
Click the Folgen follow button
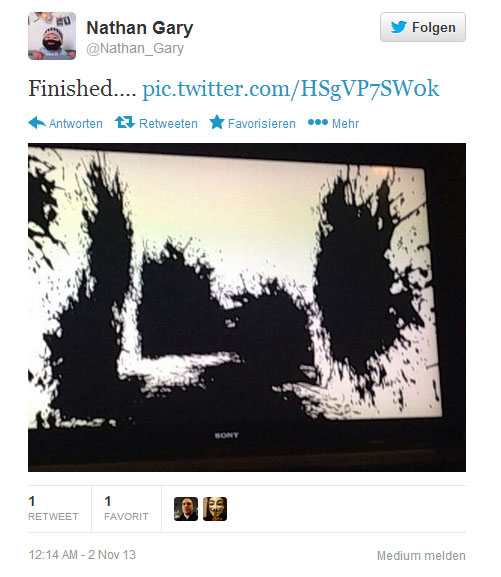423,27
